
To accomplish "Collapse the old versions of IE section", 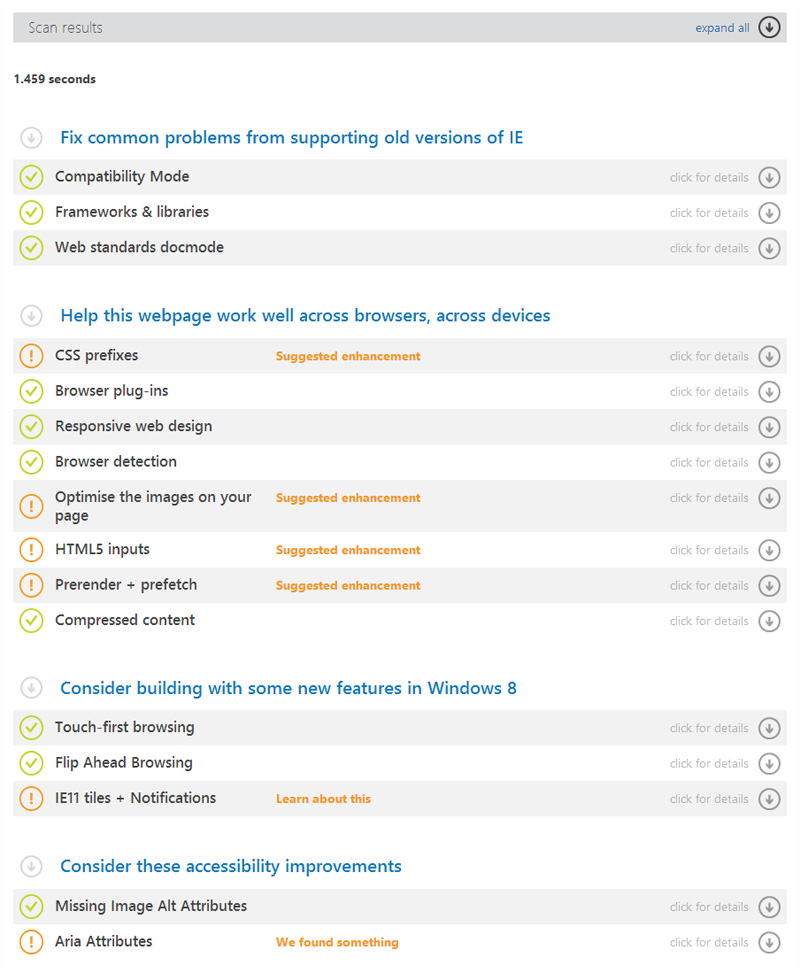I will point(31,138).
